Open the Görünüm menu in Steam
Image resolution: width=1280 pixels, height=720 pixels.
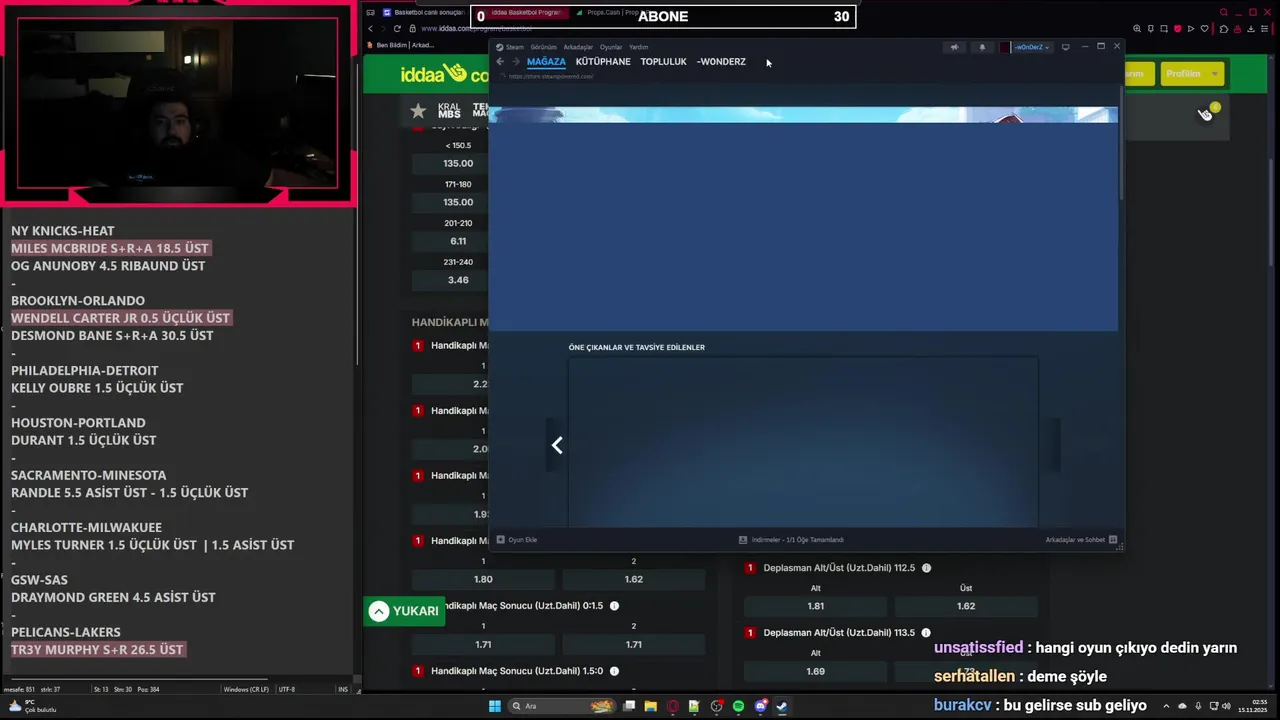pos(543,47)
